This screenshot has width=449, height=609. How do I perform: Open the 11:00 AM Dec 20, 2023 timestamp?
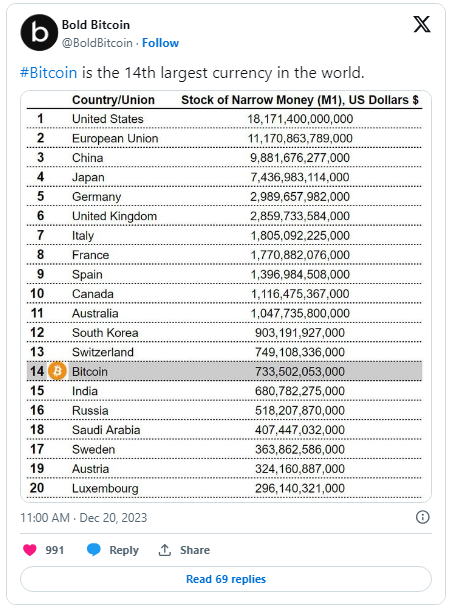click(x=84, y=518)
